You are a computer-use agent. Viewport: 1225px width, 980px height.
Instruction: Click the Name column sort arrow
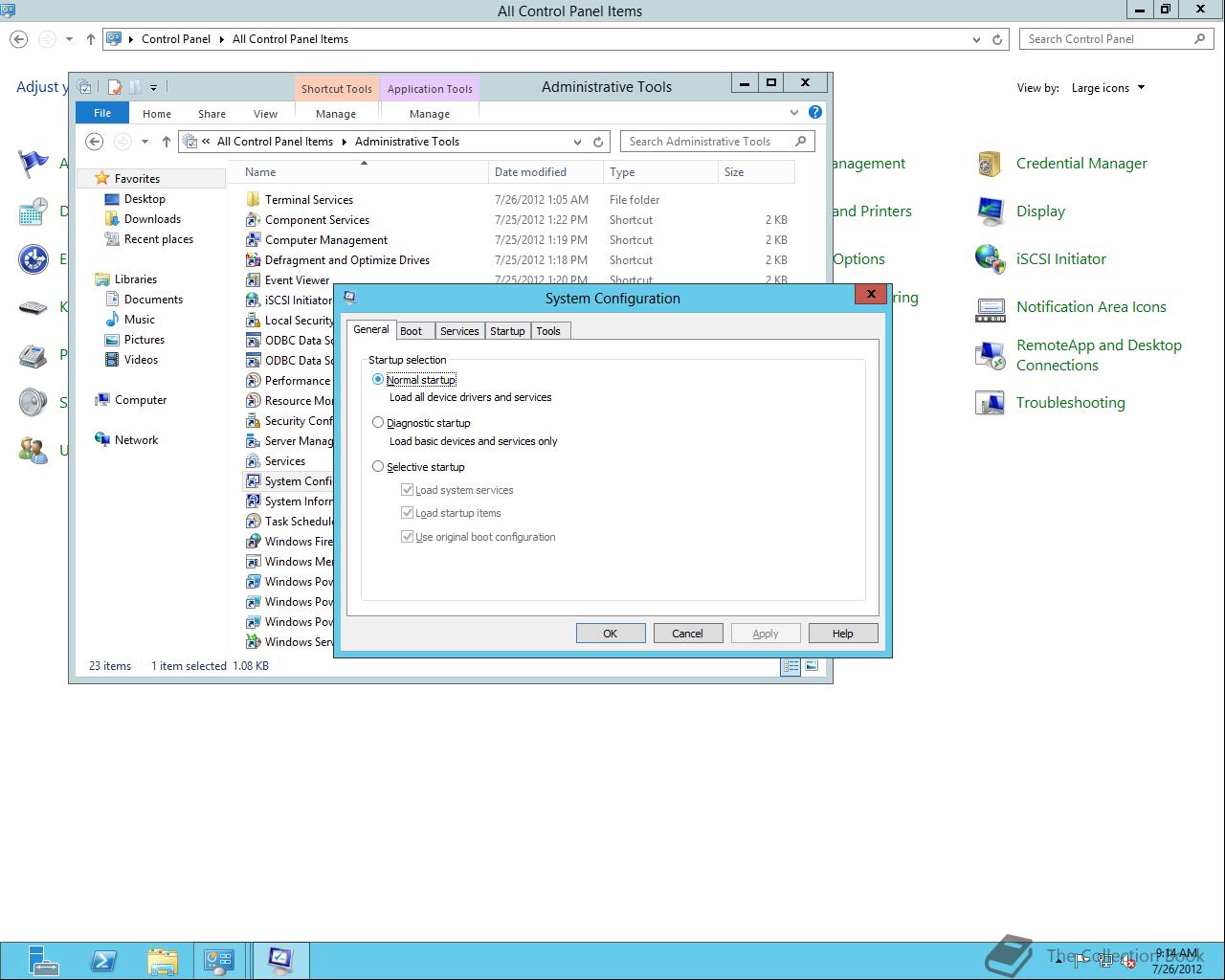click(x=364, y=164)
